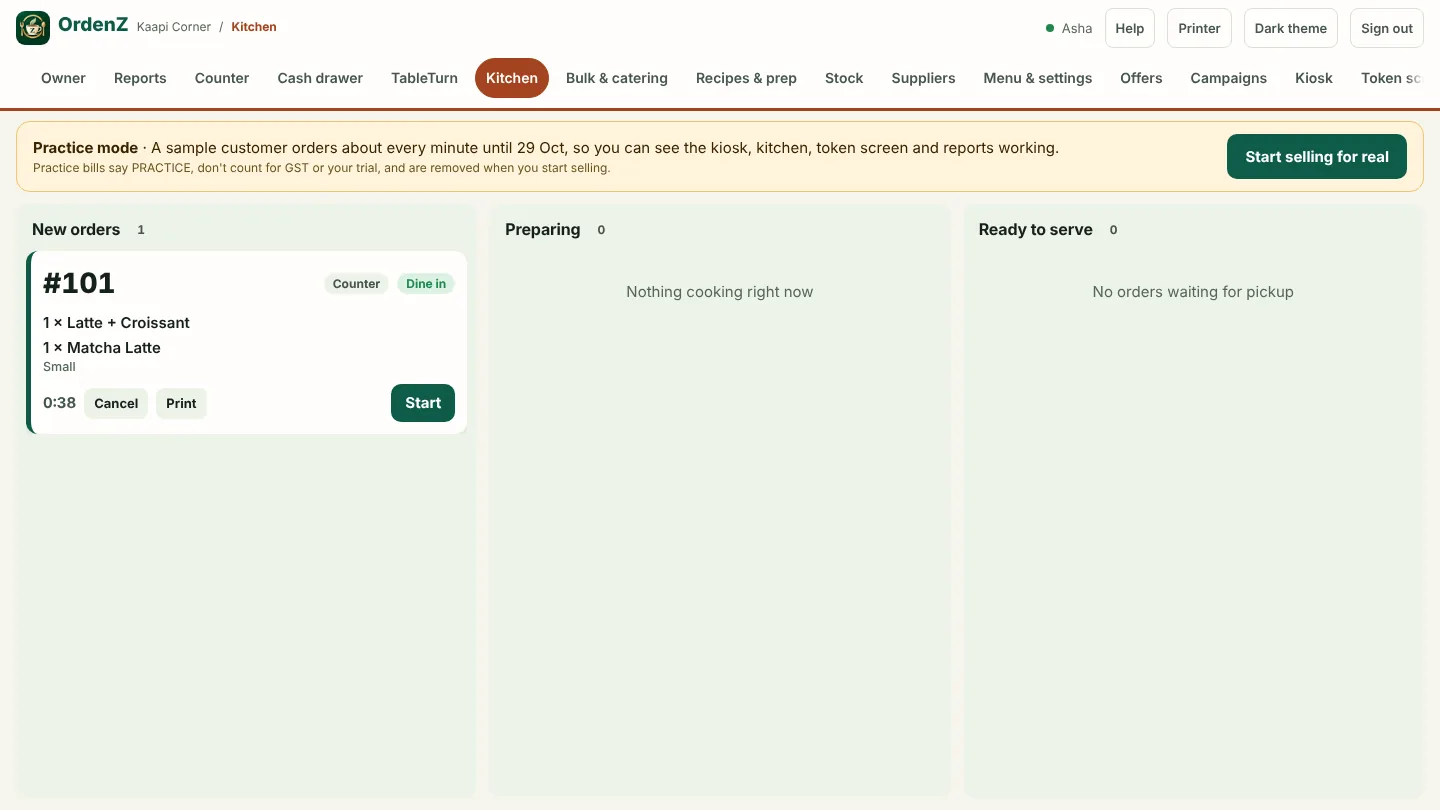Click the OrdenZ cup logo icon
The image size is (1440, 810).
pos(33,28)
